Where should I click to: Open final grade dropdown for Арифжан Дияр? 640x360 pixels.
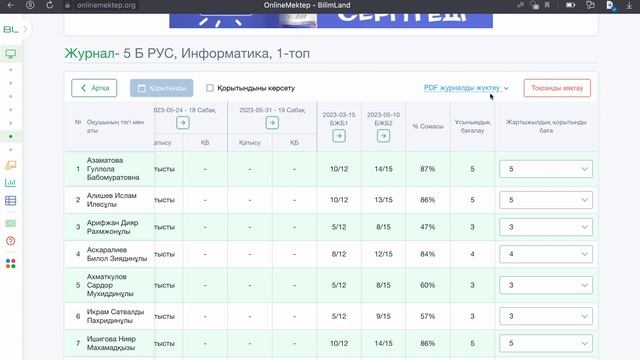[x=546, y=227]
